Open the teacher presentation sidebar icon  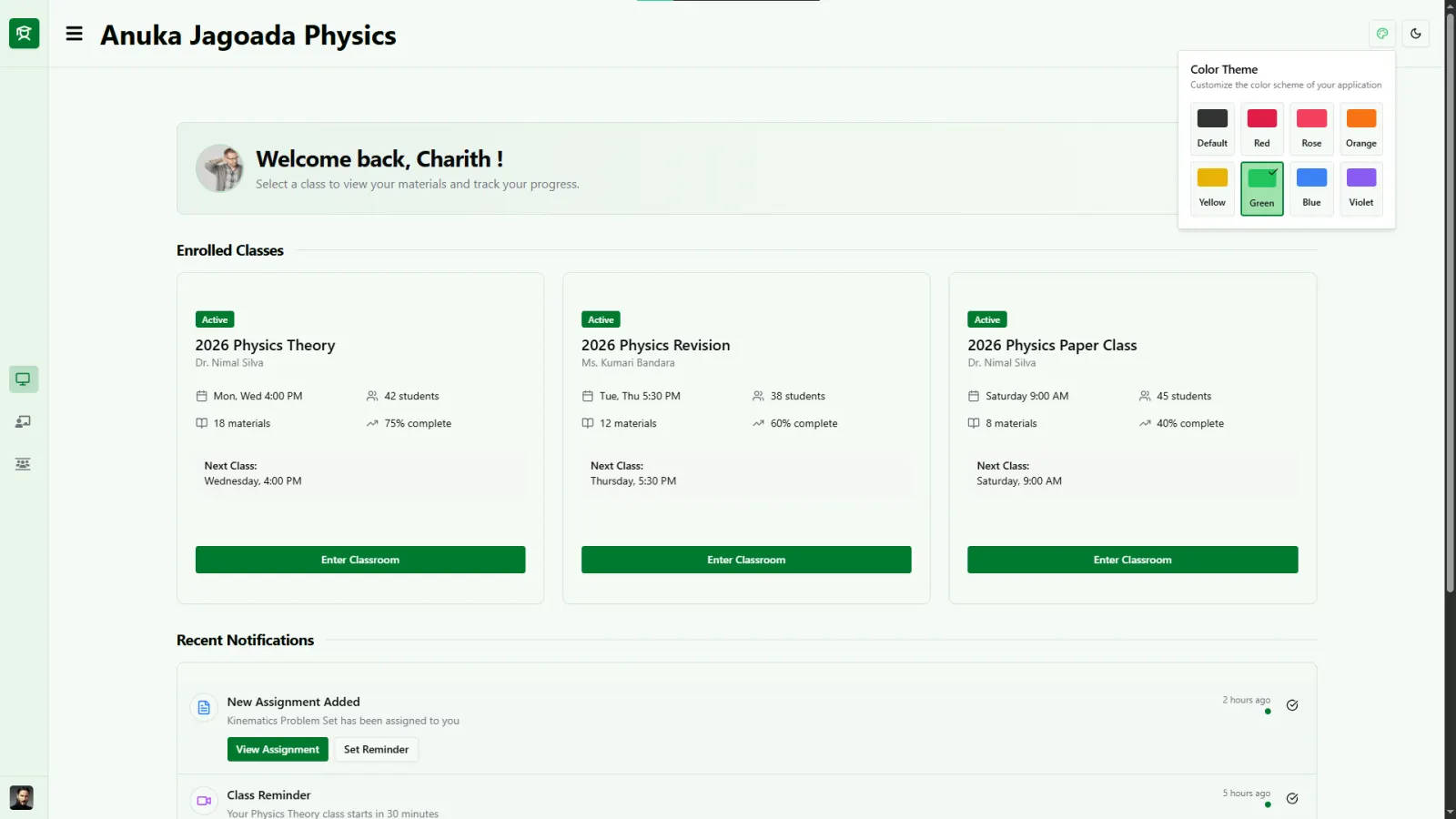point(24,421)
